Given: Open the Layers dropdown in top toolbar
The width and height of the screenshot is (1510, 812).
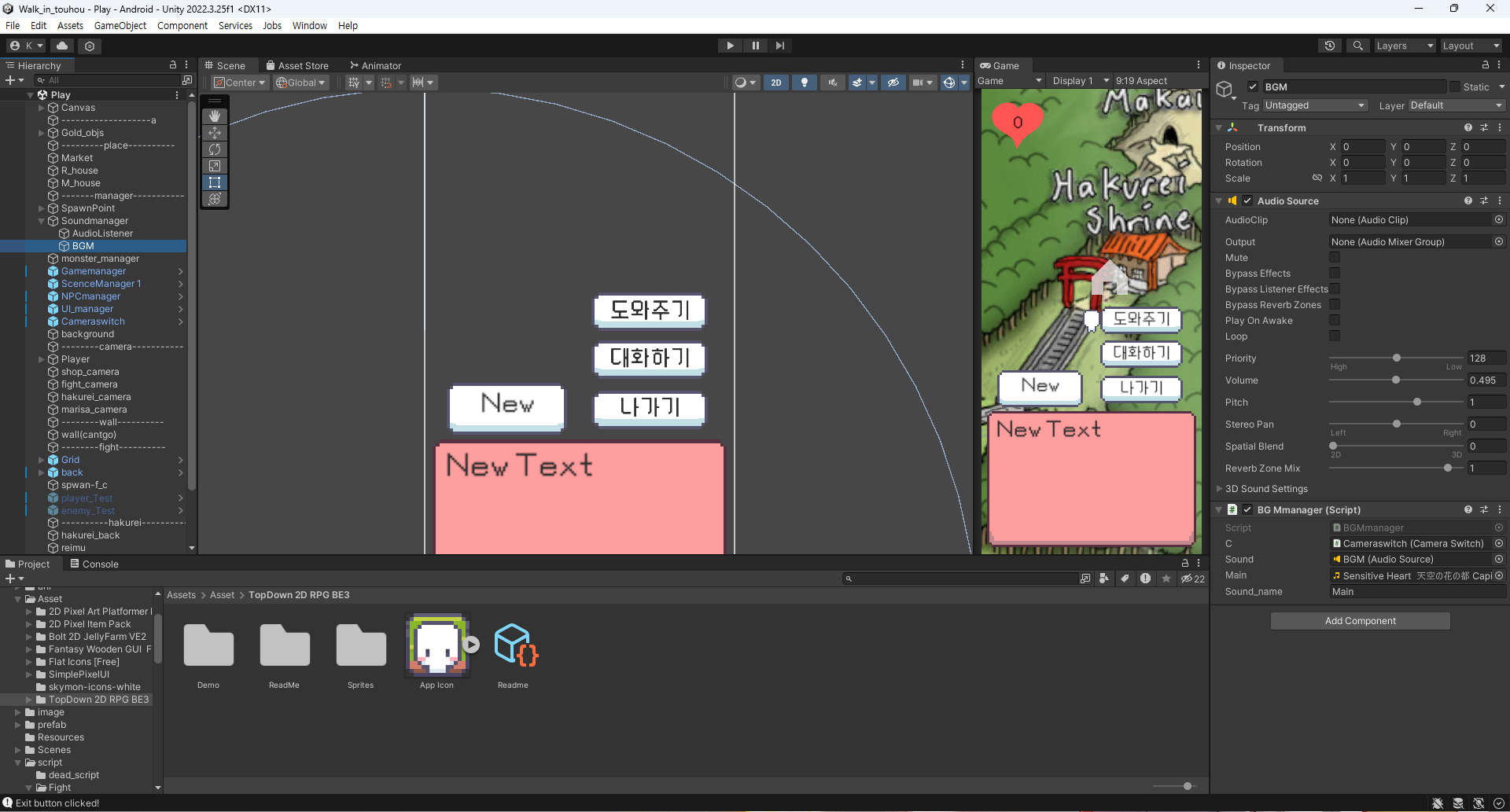Looking at the screenshot, I should tap(1405, 46).
